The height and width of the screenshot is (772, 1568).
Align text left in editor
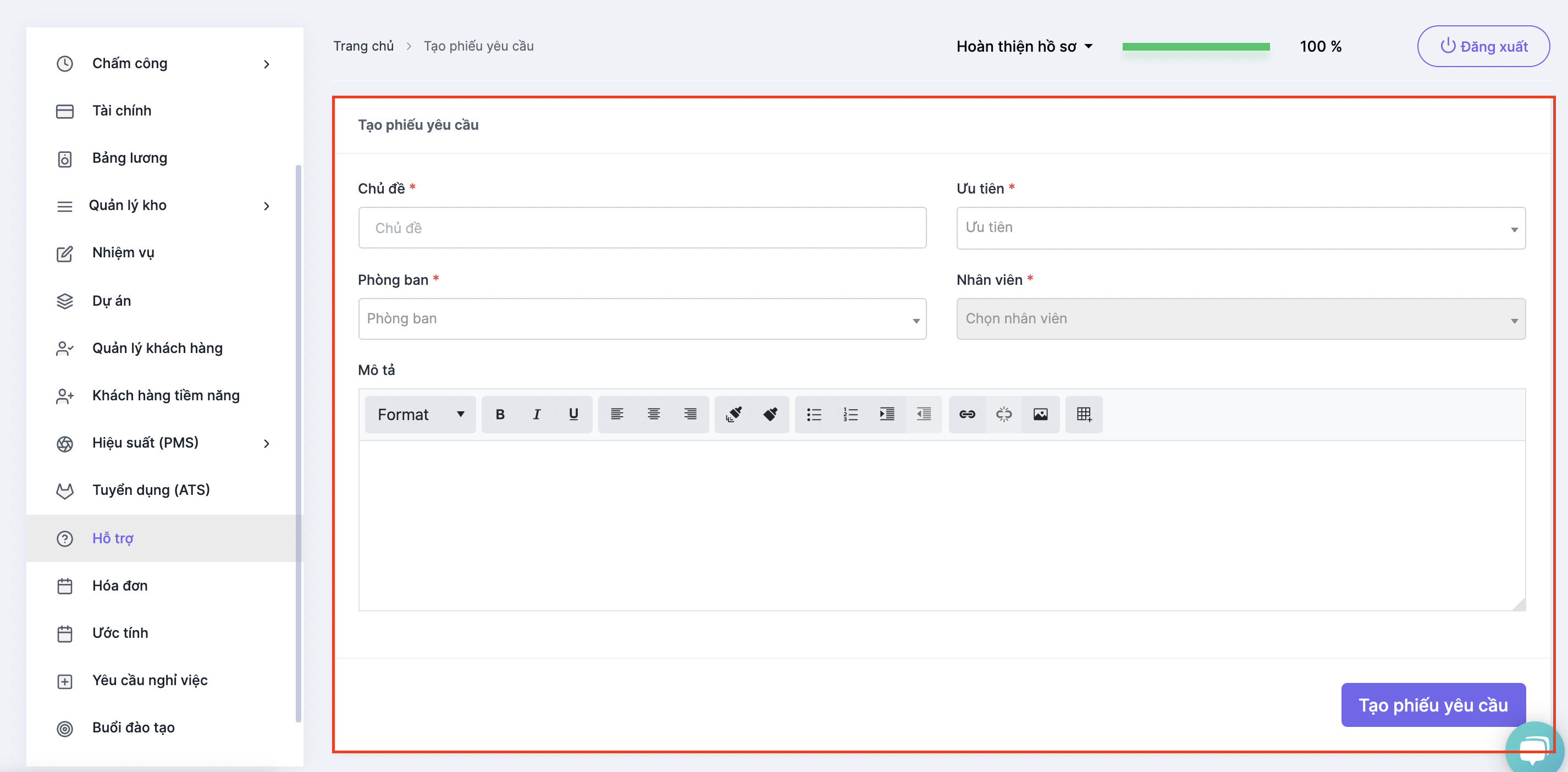pos(617,415)
